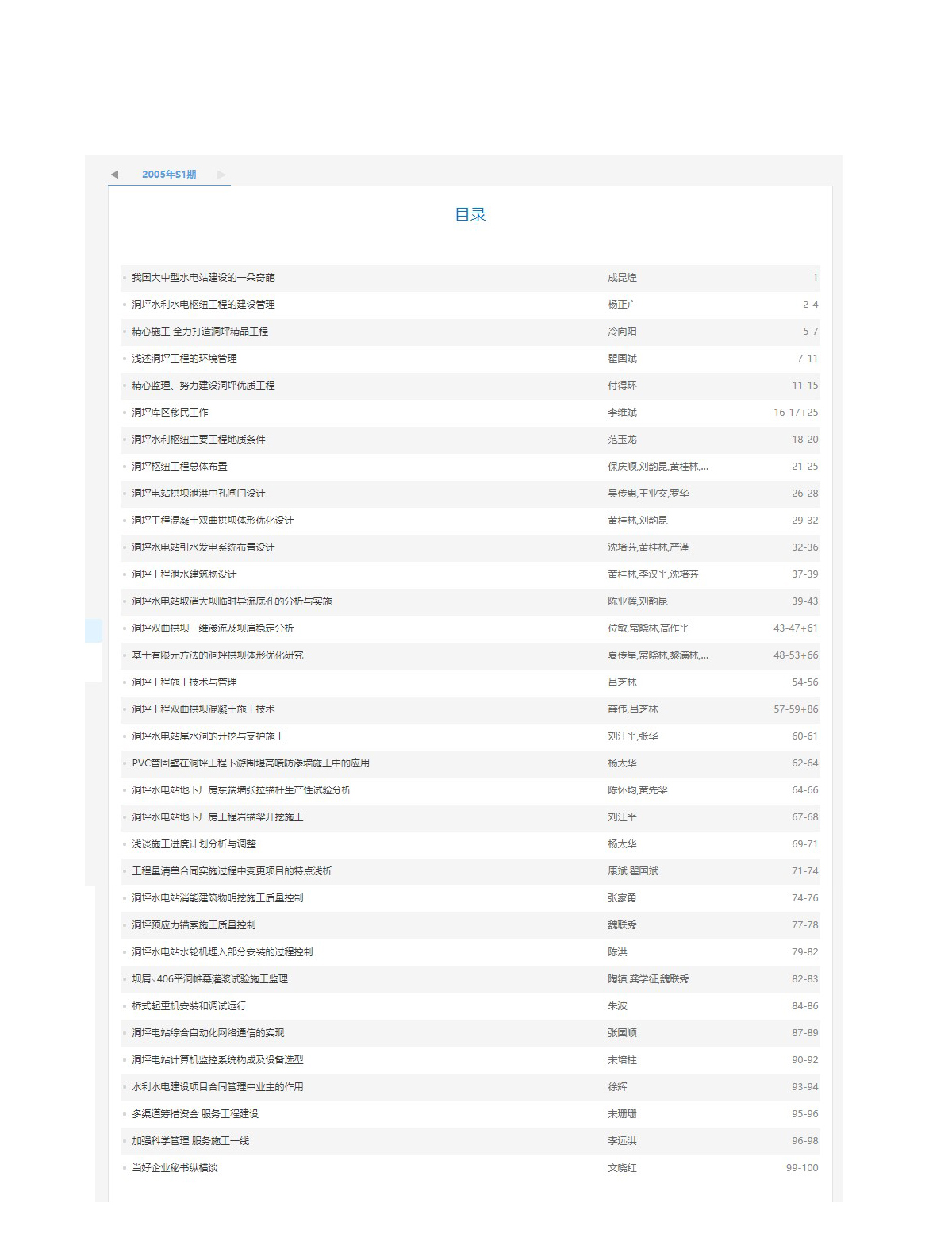Click author name 吕芝林
Viewport: 952px width, 1237px height.
click(x=622, y=682)
